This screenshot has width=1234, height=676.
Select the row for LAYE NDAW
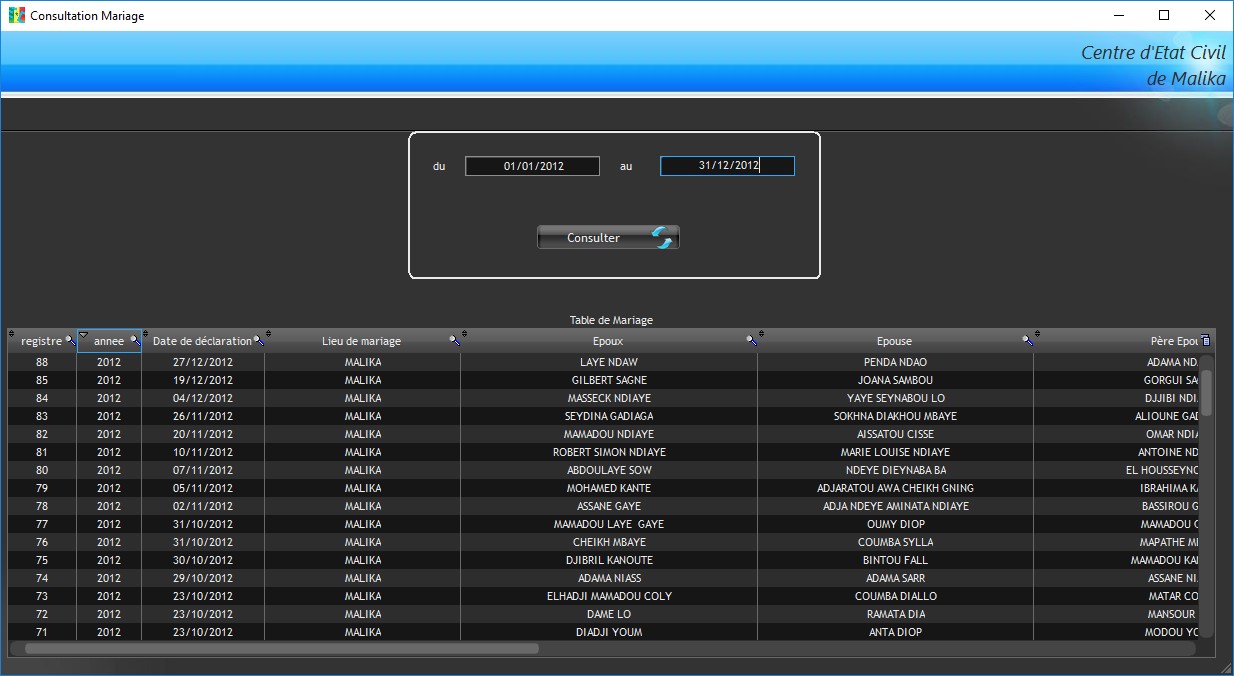point(608,362)
